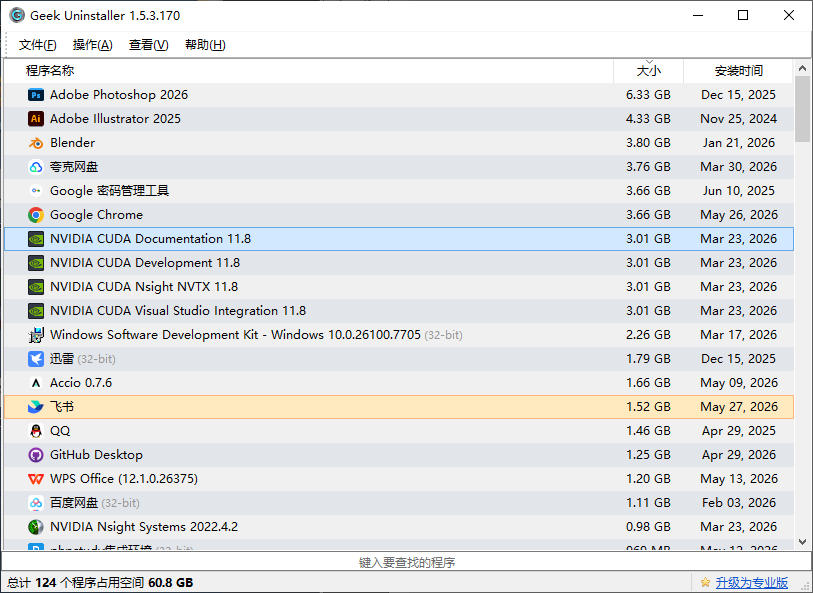
Task: Click the vertical scrollbar thumb
Action: [x=802, y=108]
